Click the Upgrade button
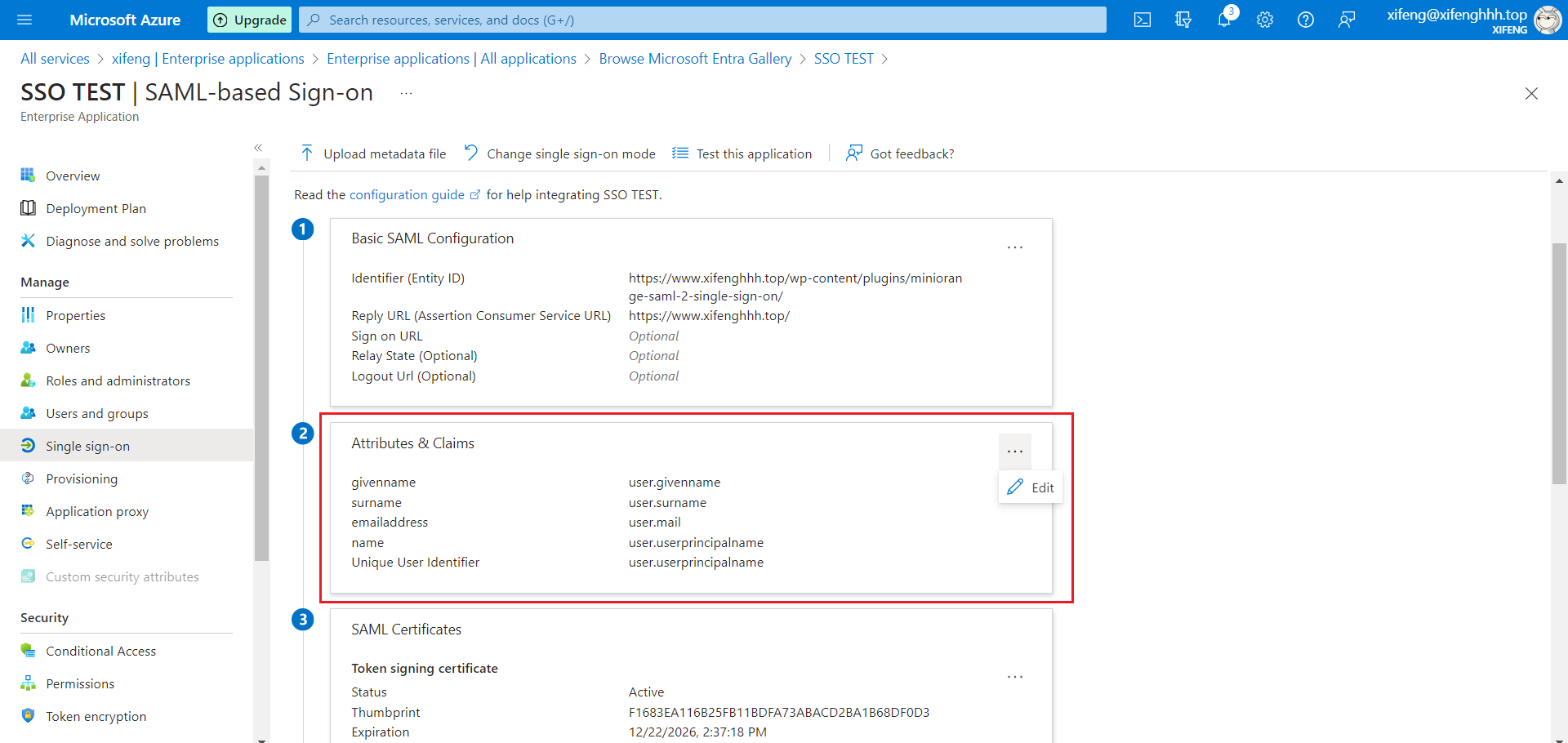The height and width of the screenshot is (743, 1568). click(250, 20)
